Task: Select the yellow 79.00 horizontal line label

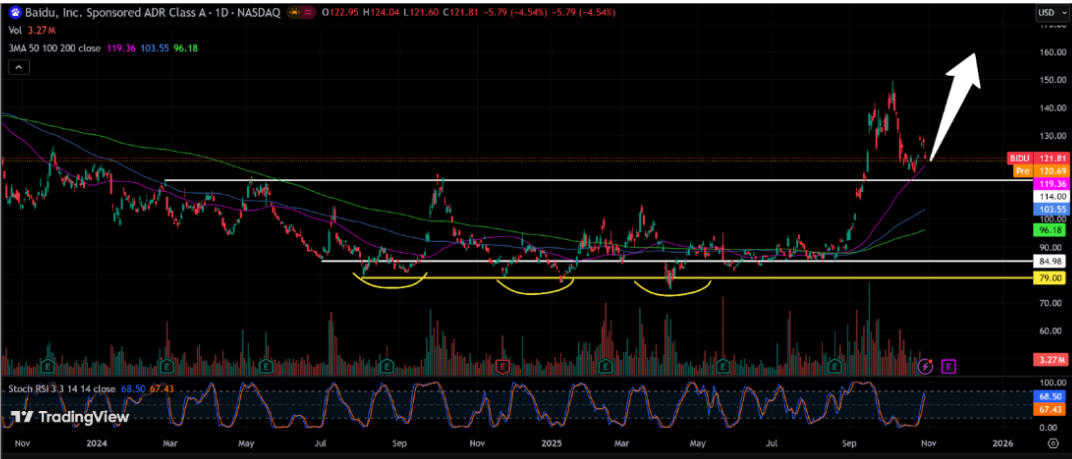Action: 1045,278
